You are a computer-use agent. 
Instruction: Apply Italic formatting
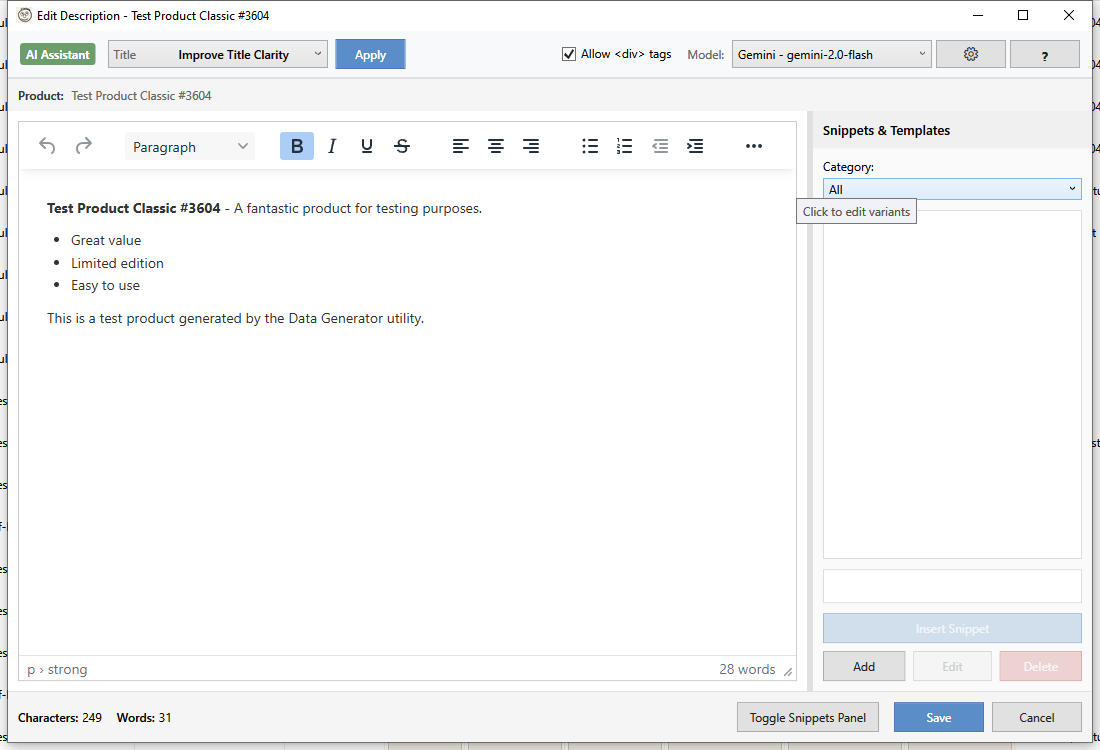point(331,145)
